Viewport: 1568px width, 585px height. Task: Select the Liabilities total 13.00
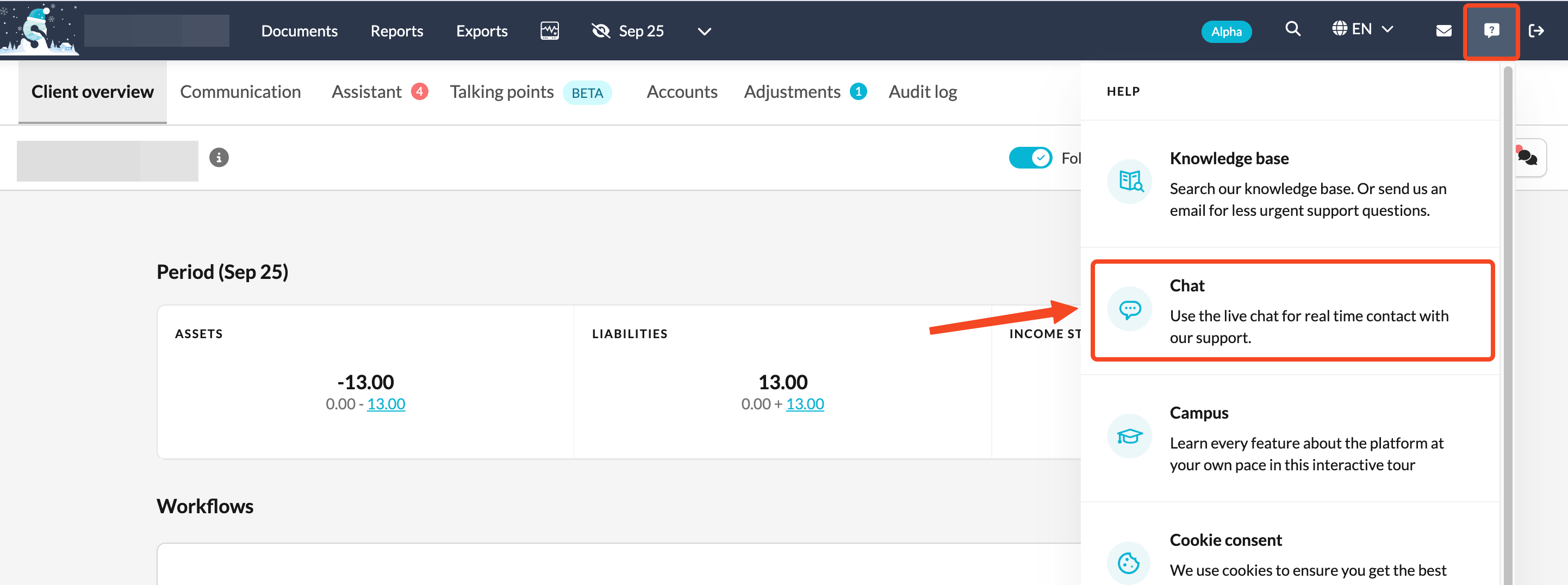[783, 382]
